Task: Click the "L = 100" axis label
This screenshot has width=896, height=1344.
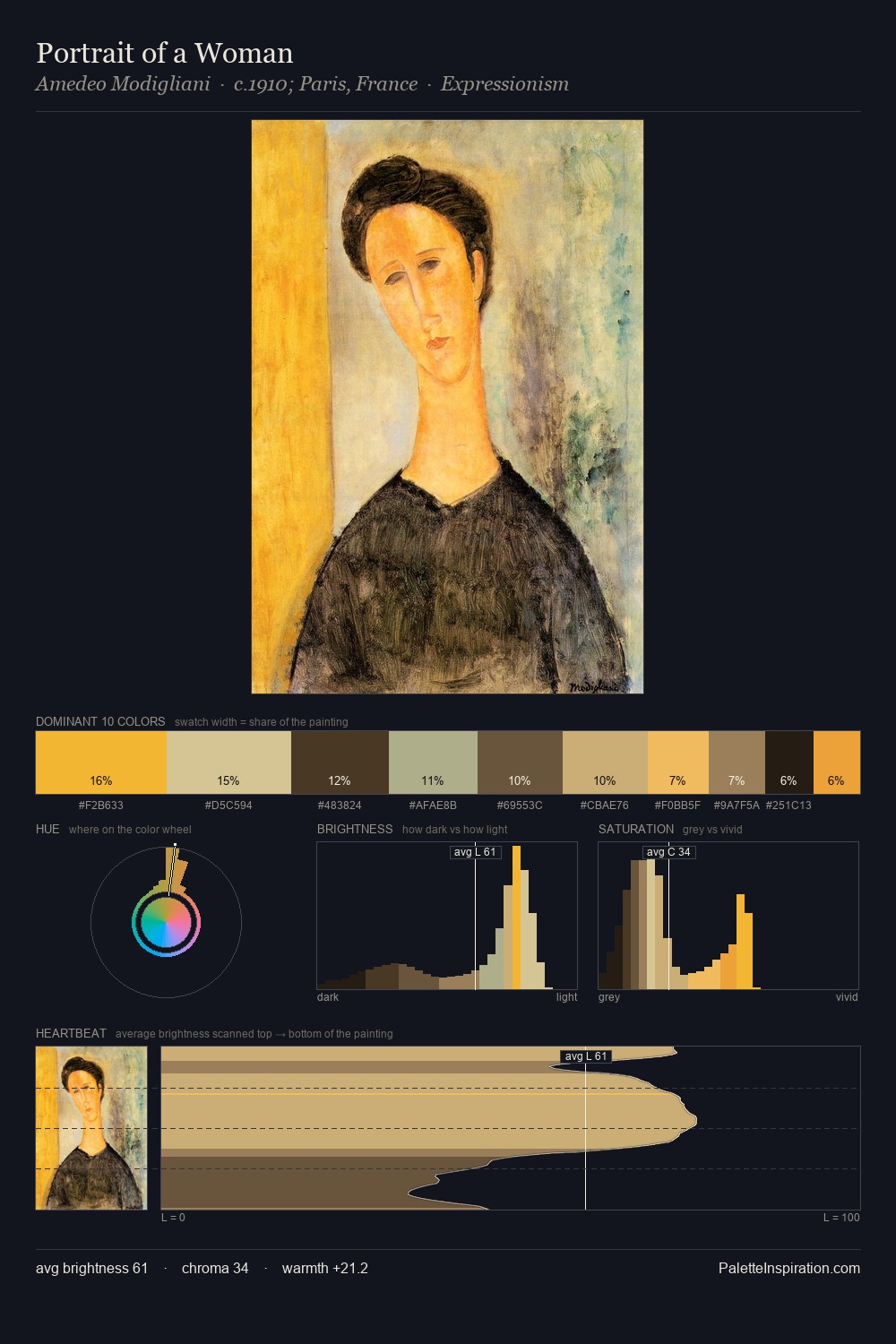Action: tap(841, 1218)
